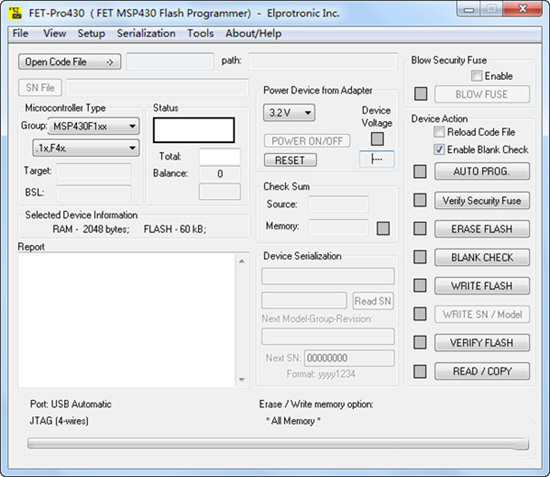This screenshot has height=477, width=550.
Task: Click the device voltage readout field
Action: coord(377,159)
